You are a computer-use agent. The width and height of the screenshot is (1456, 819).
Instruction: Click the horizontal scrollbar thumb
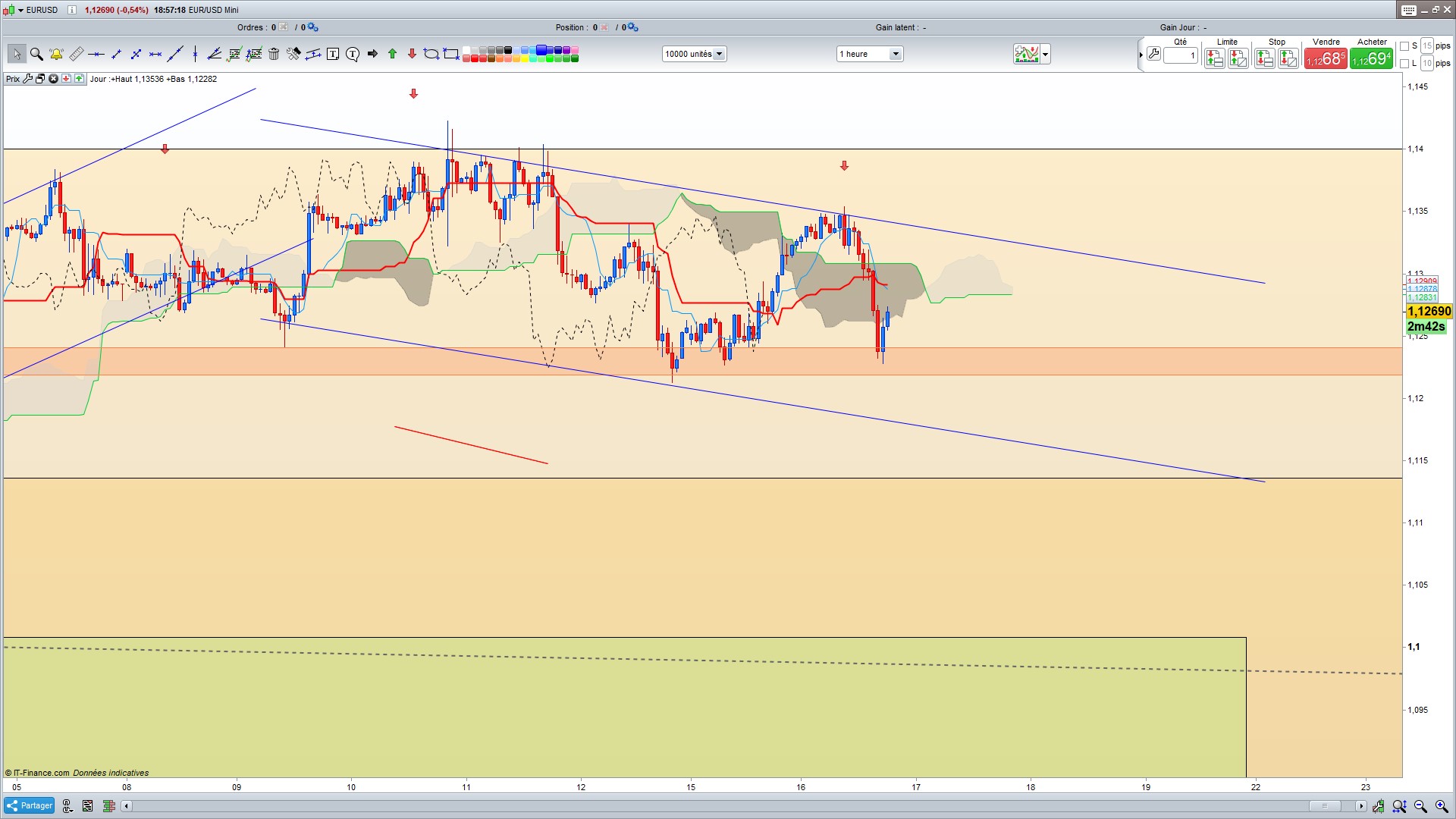click(1325, 806)
